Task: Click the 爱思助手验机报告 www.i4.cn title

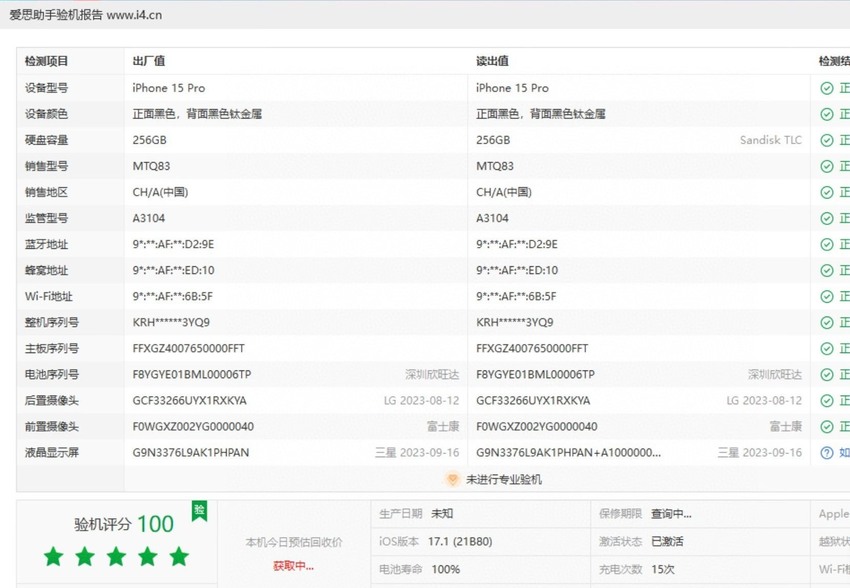Action: coord(86,15)
